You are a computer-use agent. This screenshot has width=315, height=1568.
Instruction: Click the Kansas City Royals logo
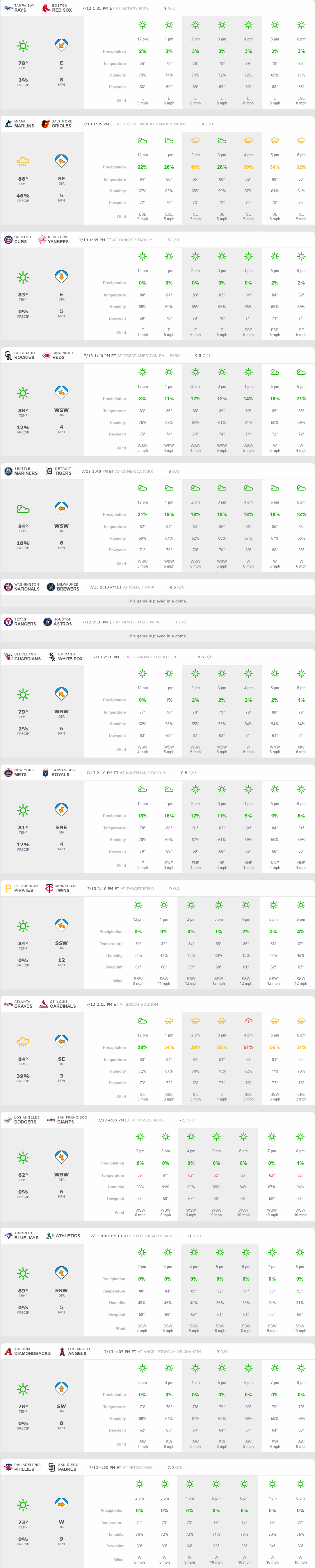pos(45,772)
